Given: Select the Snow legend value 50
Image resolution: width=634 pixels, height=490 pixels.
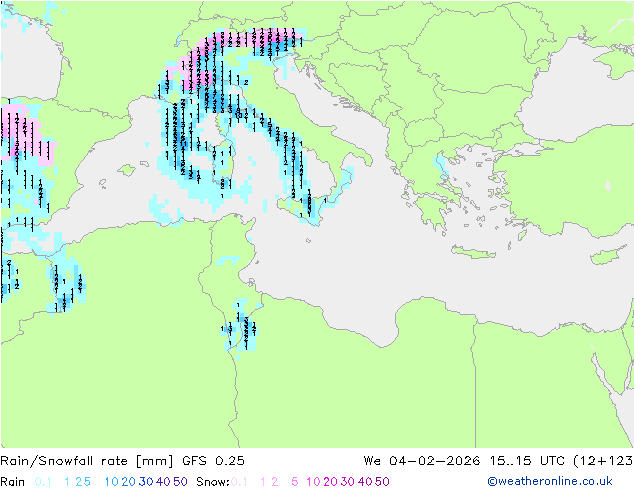Looking at the screenshot, I should click(382, 482).
